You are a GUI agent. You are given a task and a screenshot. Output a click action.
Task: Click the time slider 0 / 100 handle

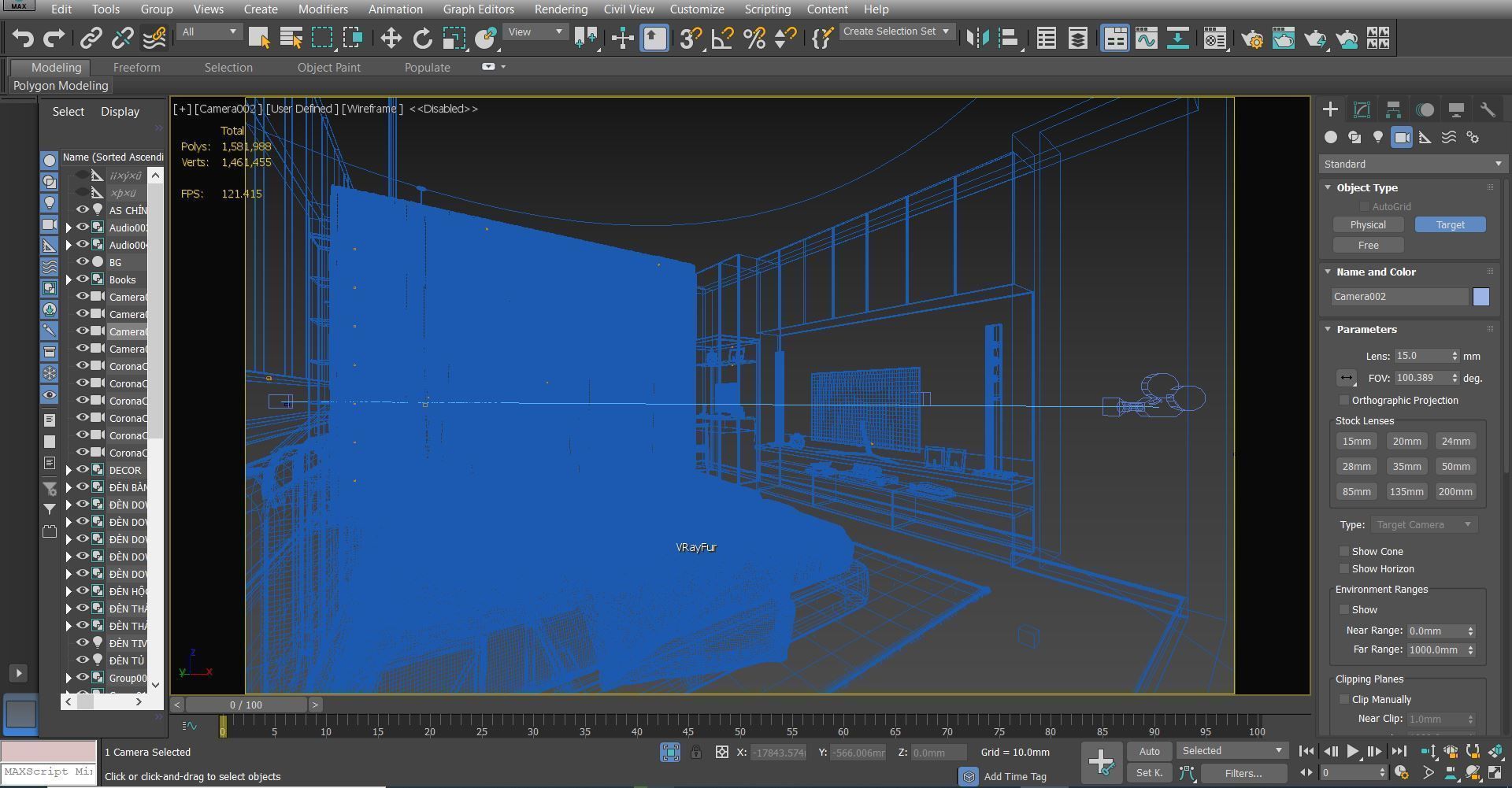(x=246, y=705)
